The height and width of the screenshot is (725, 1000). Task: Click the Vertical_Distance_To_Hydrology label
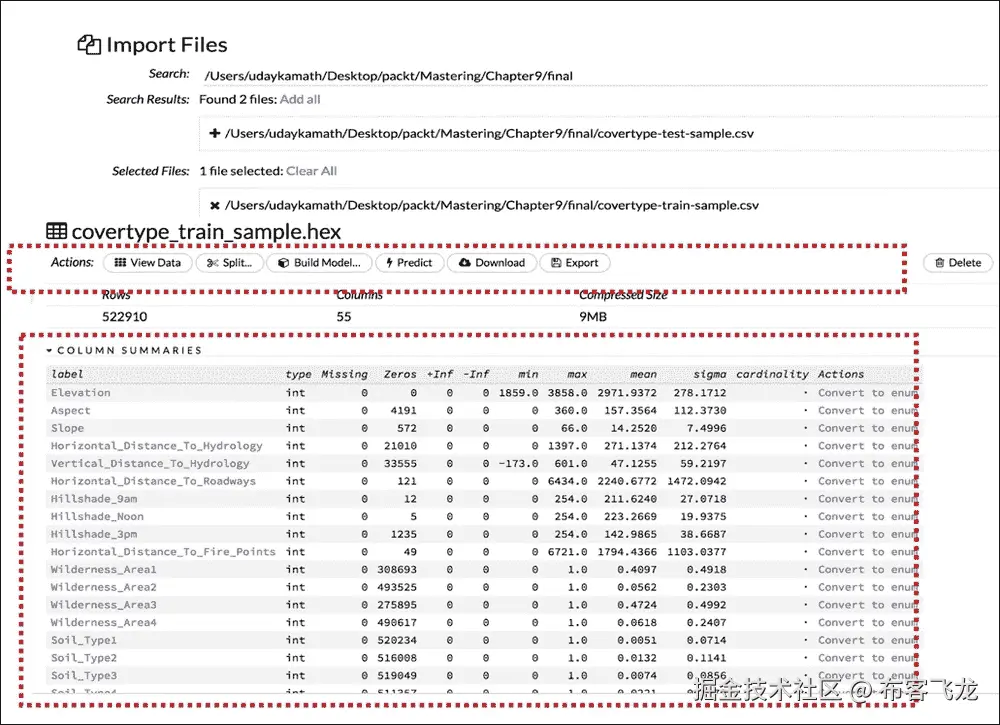(150, 464)
